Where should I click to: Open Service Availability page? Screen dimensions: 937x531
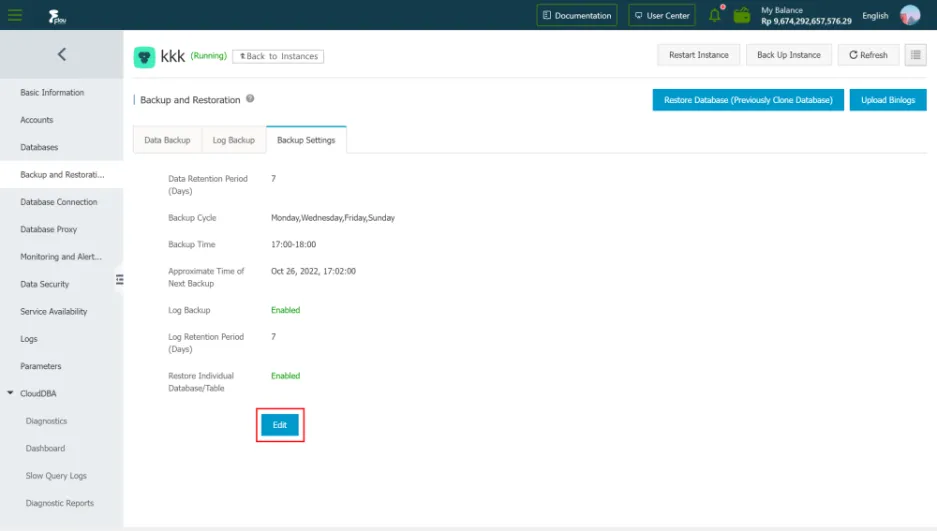54,312
